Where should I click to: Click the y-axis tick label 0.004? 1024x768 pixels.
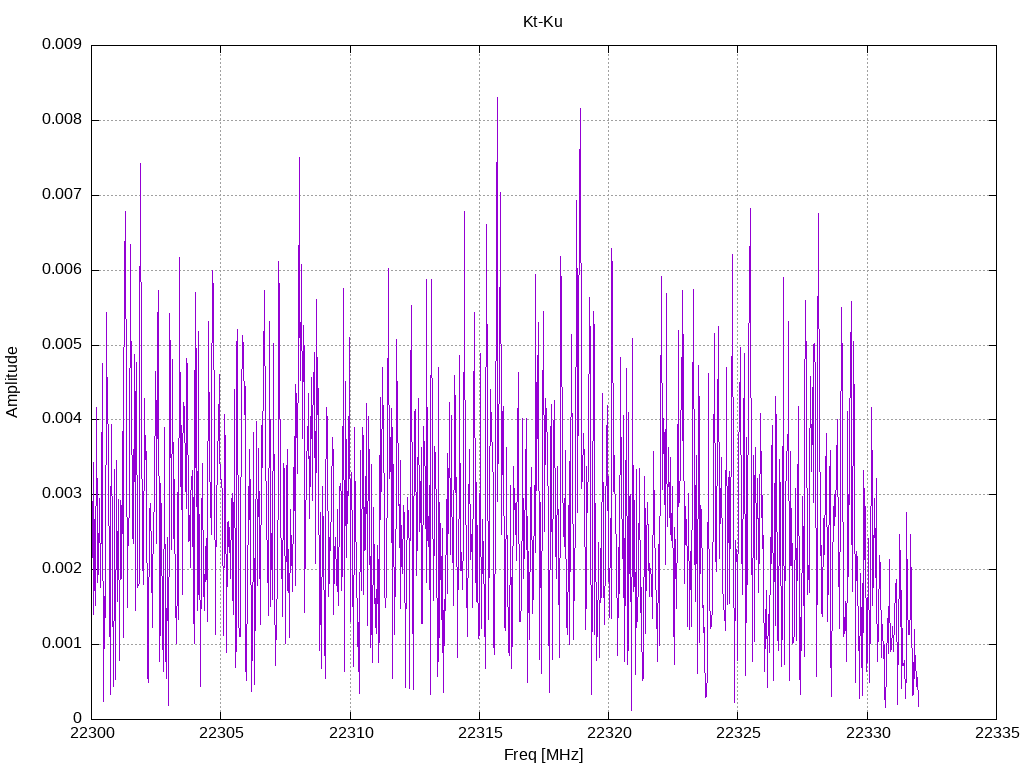(62, 419)
